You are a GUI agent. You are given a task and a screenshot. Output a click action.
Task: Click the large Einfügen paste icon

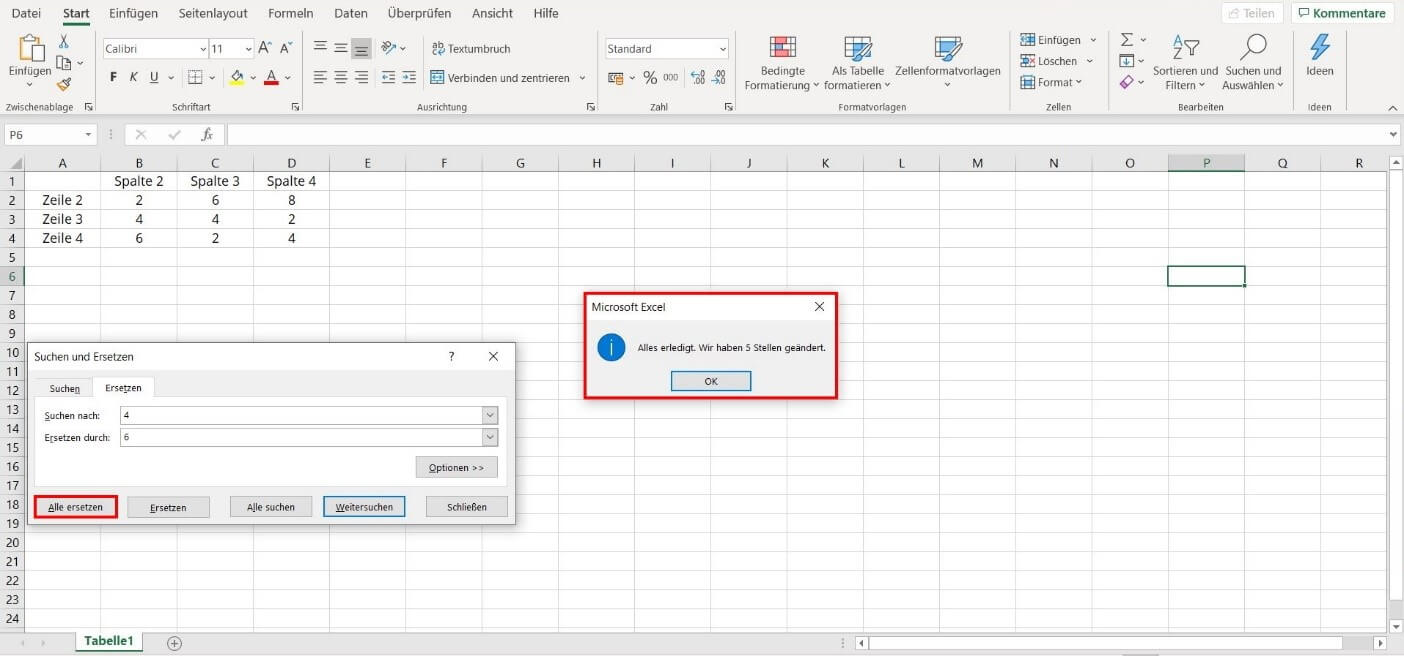(x=31, y=49)
